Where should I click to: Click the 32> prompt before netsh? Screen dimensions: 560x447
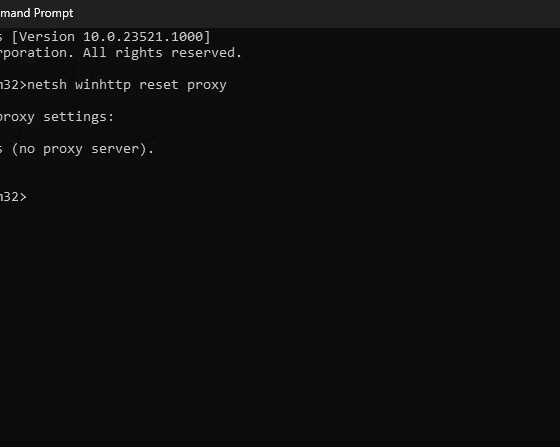(x=13, y=85)
